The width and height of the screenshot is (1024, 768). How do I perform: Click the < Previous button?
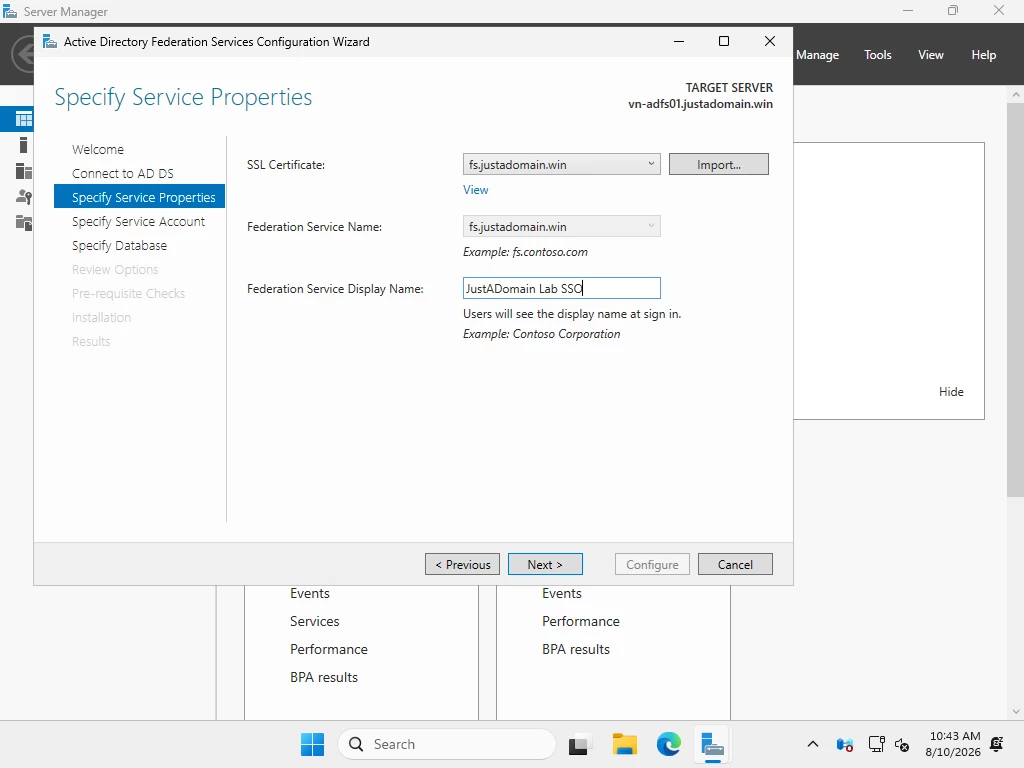(462, 564)
